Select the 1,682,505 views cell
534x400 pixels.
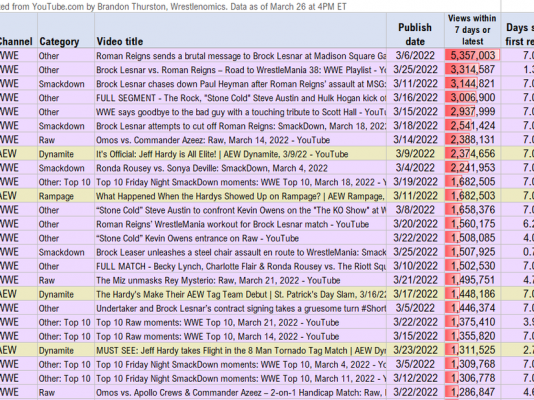click(472, 181)
